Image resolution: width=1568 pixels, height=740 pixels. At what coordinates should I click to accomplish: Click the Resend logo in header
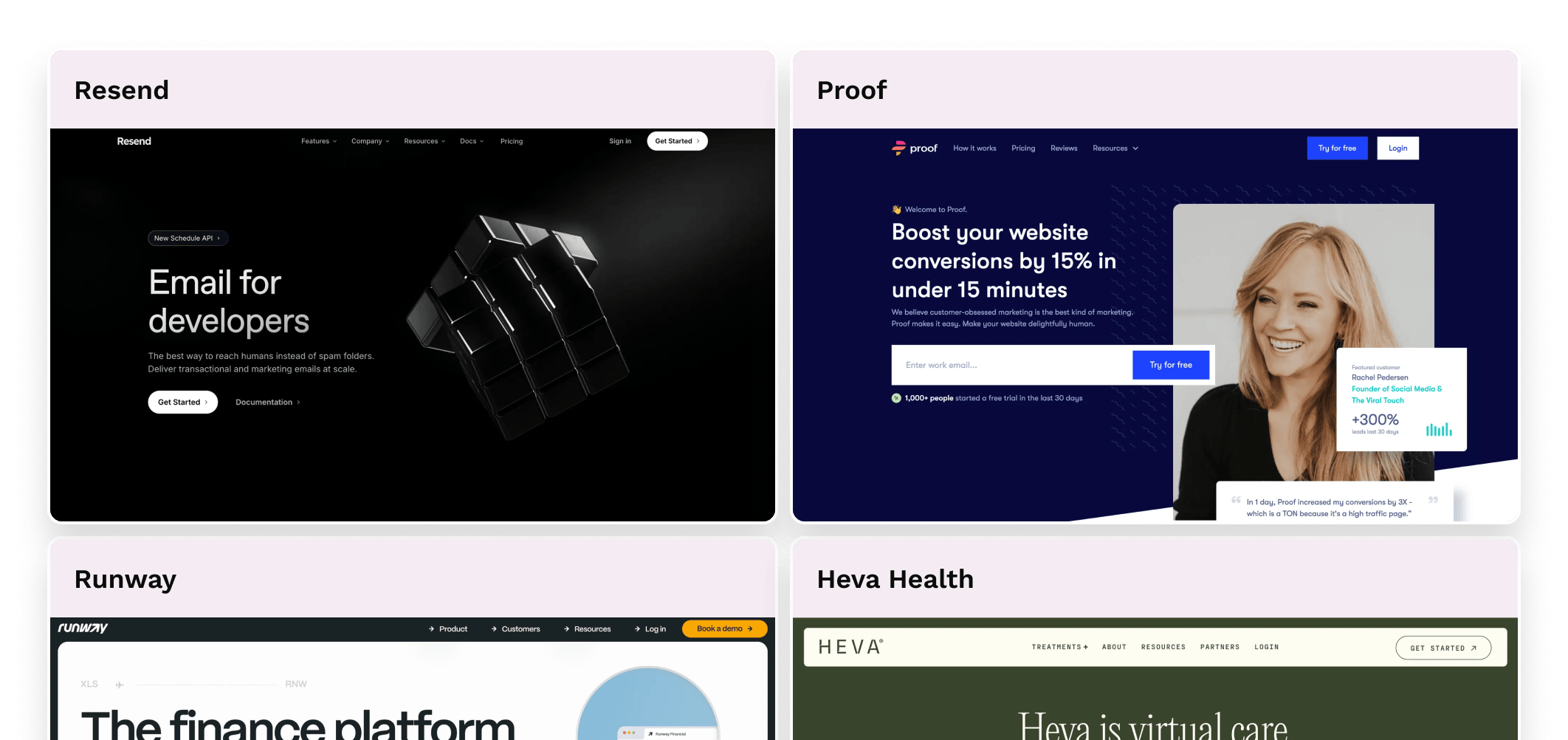(134, 141)
